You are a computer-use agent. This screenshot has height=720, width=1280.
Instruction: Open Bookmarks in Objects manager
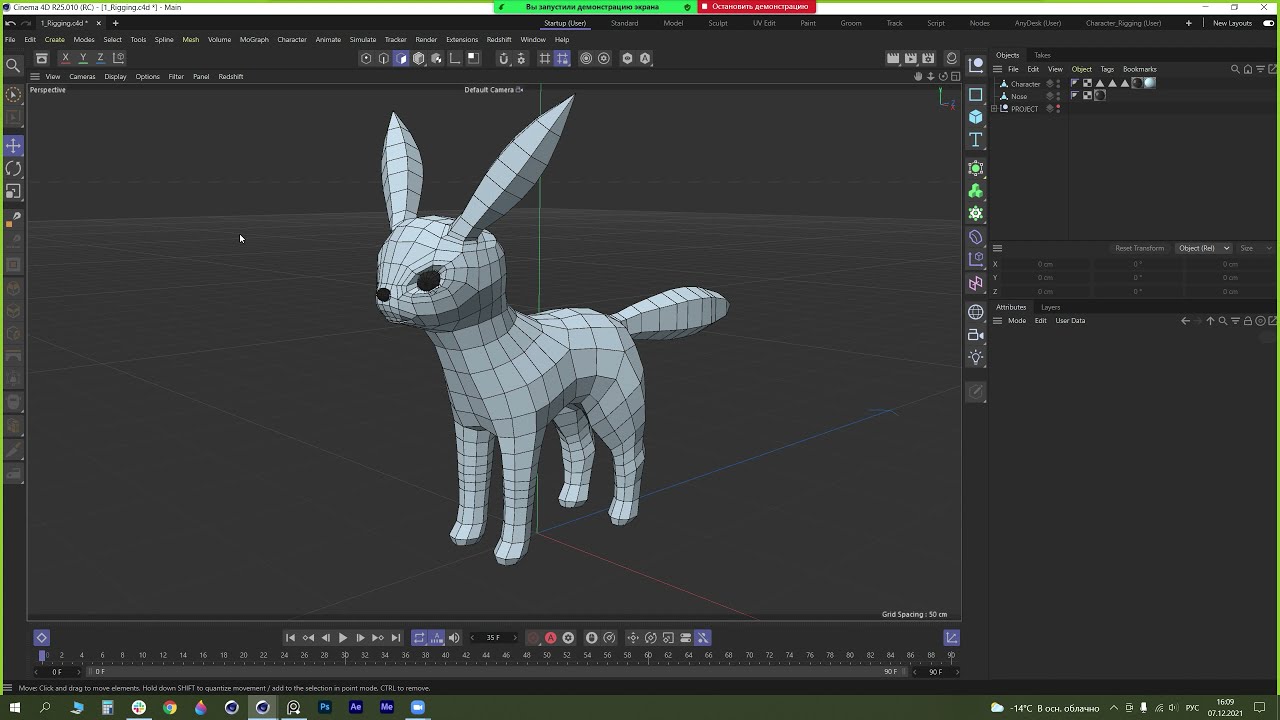click(x=1140, y=69)
